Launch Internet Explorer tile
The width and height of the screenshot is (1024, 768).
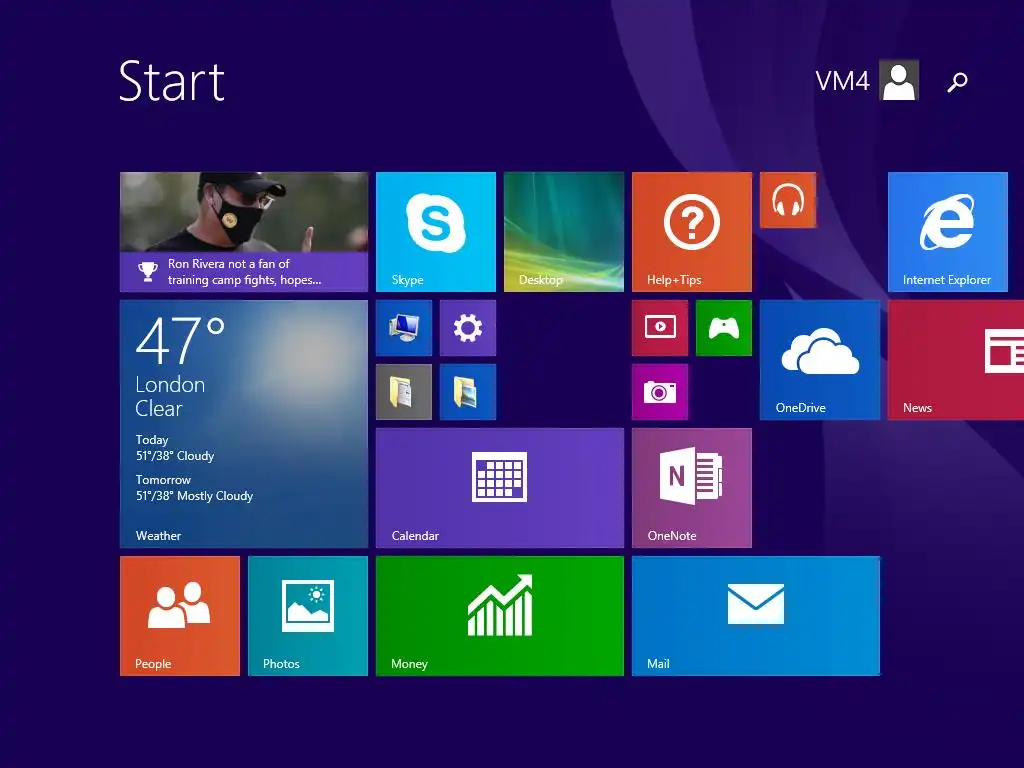(948, 232)
